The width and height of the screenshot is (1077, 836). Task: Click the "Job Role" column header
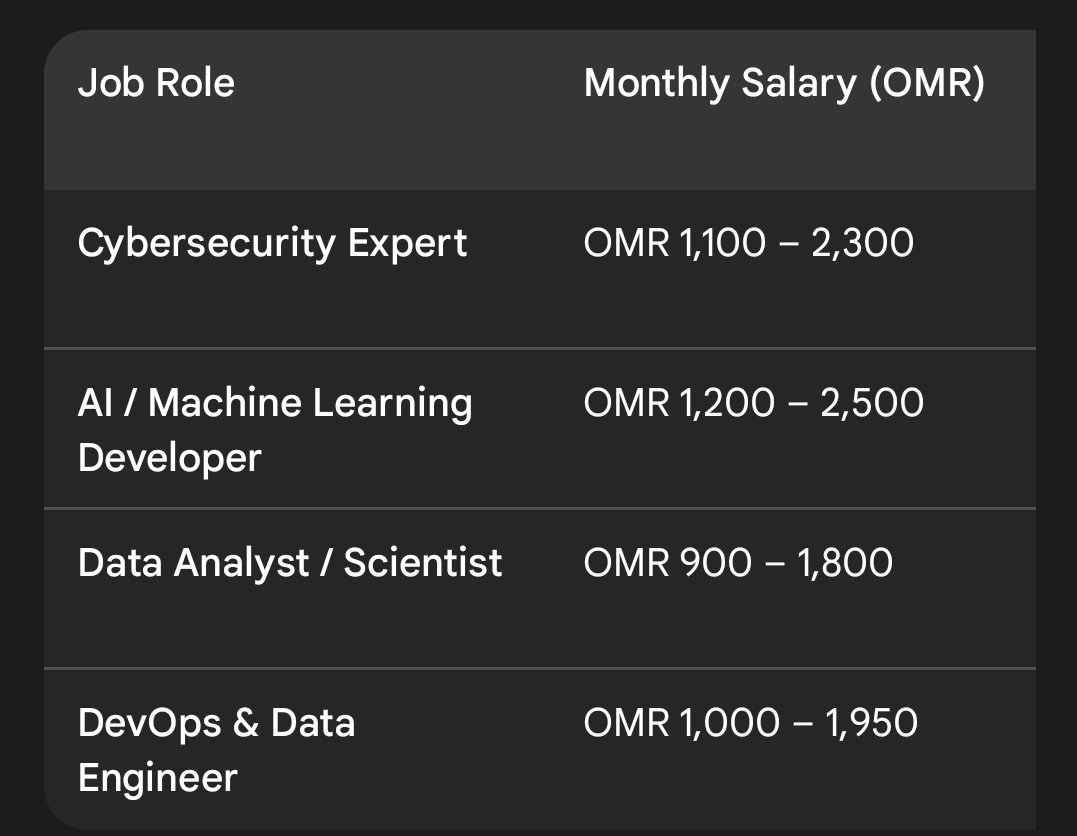tap(156, 82)
